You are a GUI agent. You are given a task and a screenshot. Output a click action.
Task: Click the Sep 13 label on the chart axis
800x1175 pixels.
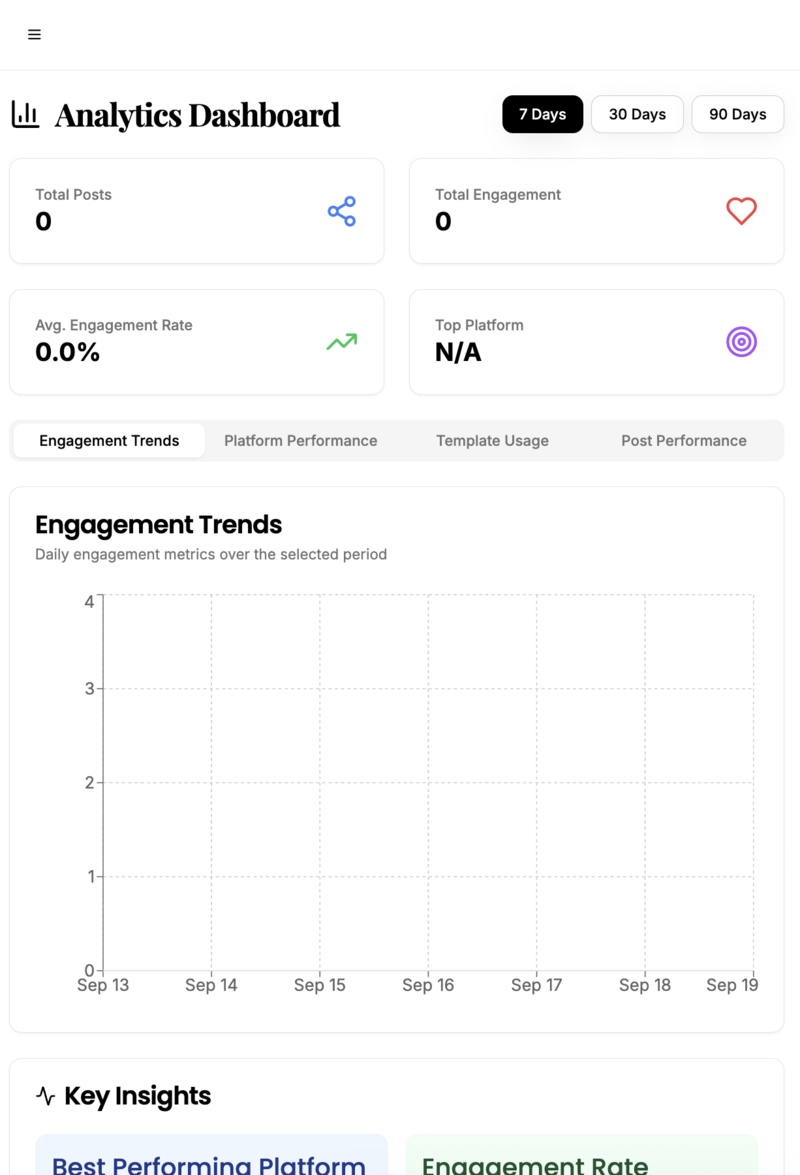(x=103, y=985)
